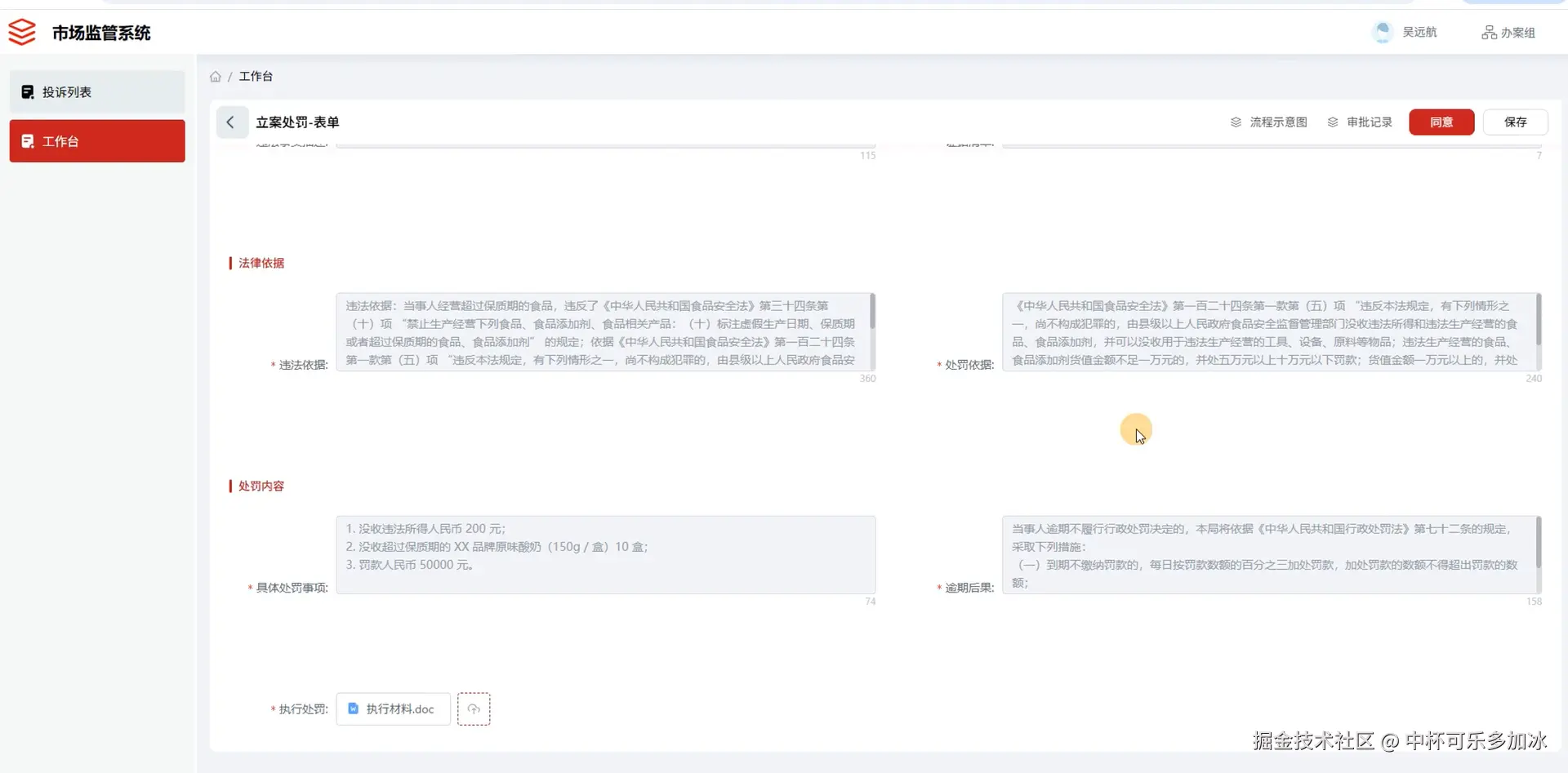1568x773 pixels.
Task: Select the 工作台 sidebar menu item
Action: click(97, 141)
